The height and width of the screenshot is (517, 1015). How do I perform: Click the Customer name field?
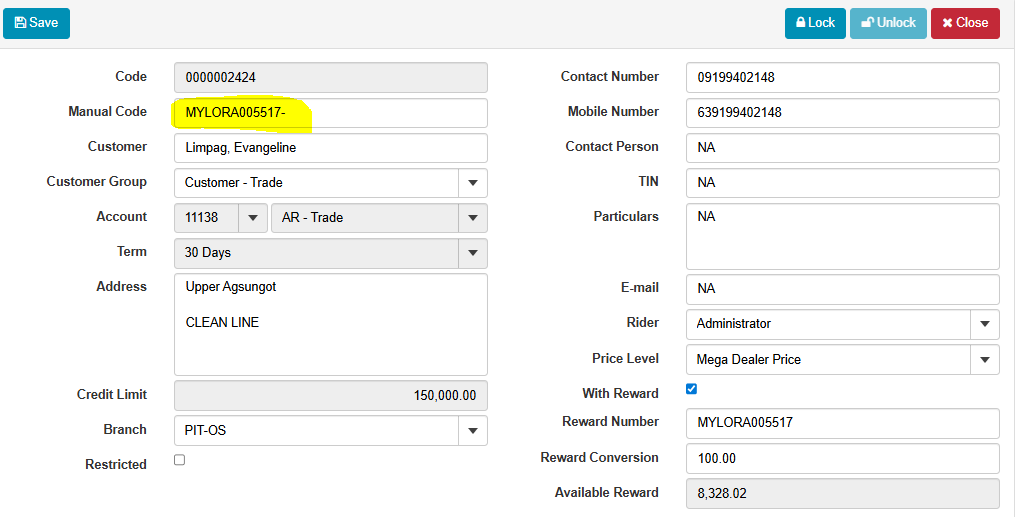330,148
